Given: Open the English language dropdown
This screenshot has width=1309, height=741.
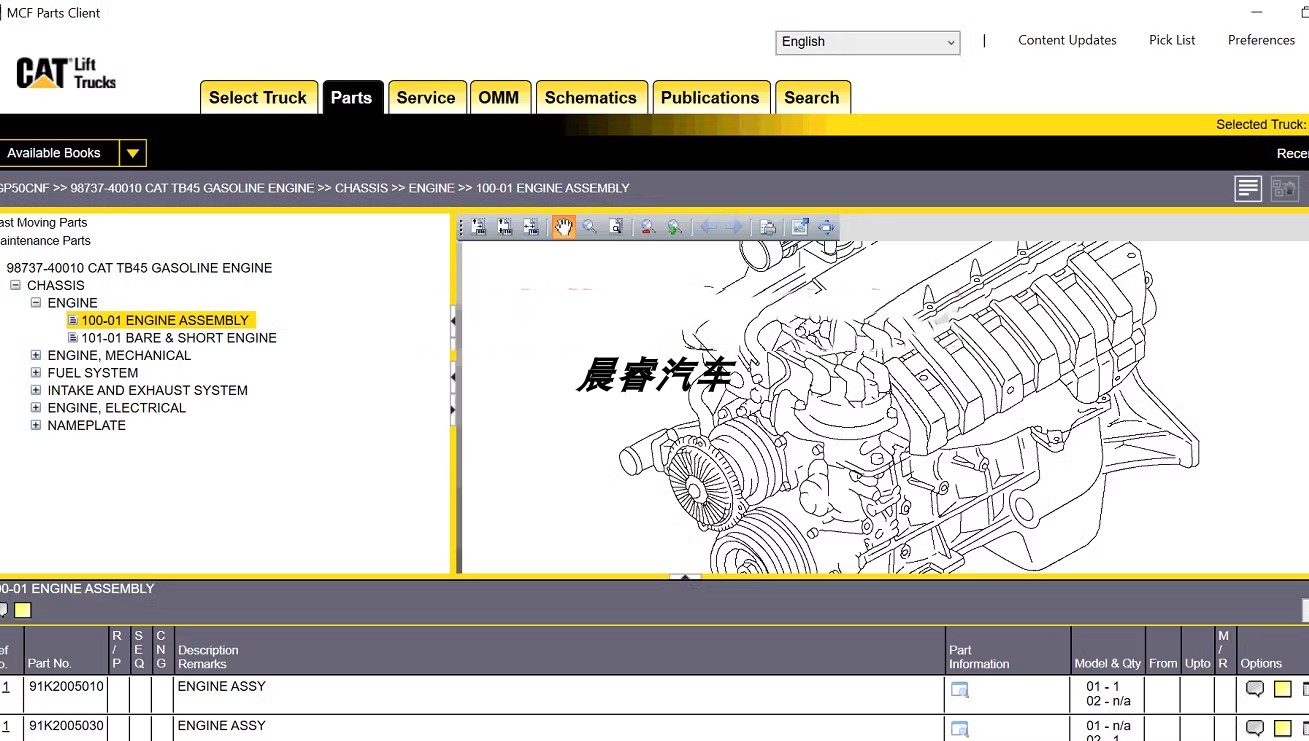Looking at the screenshot, I should click(x=868, y=42).
